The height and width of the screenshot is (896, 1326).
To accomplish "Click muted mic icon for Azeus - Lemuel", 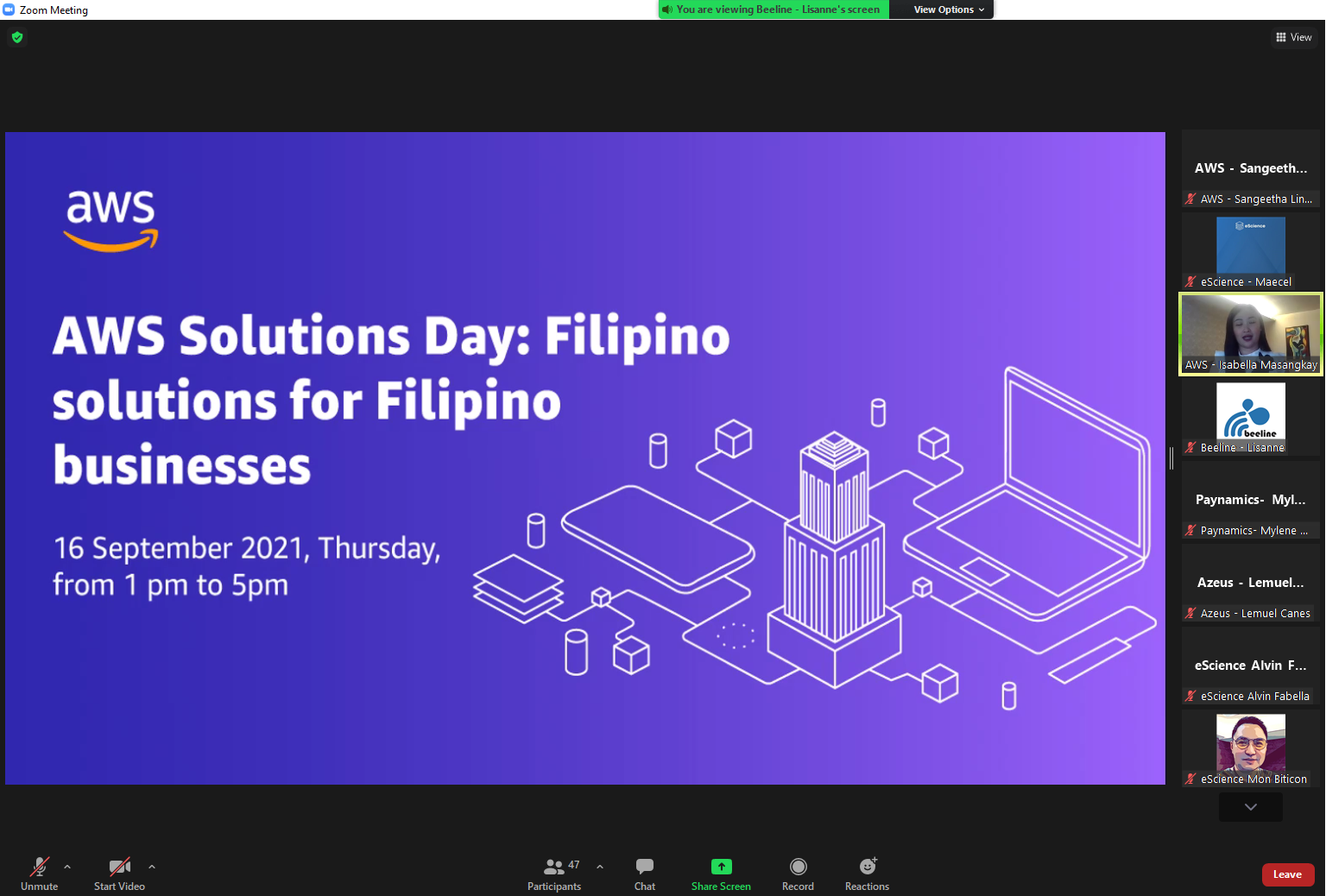I will point(1190,614).
